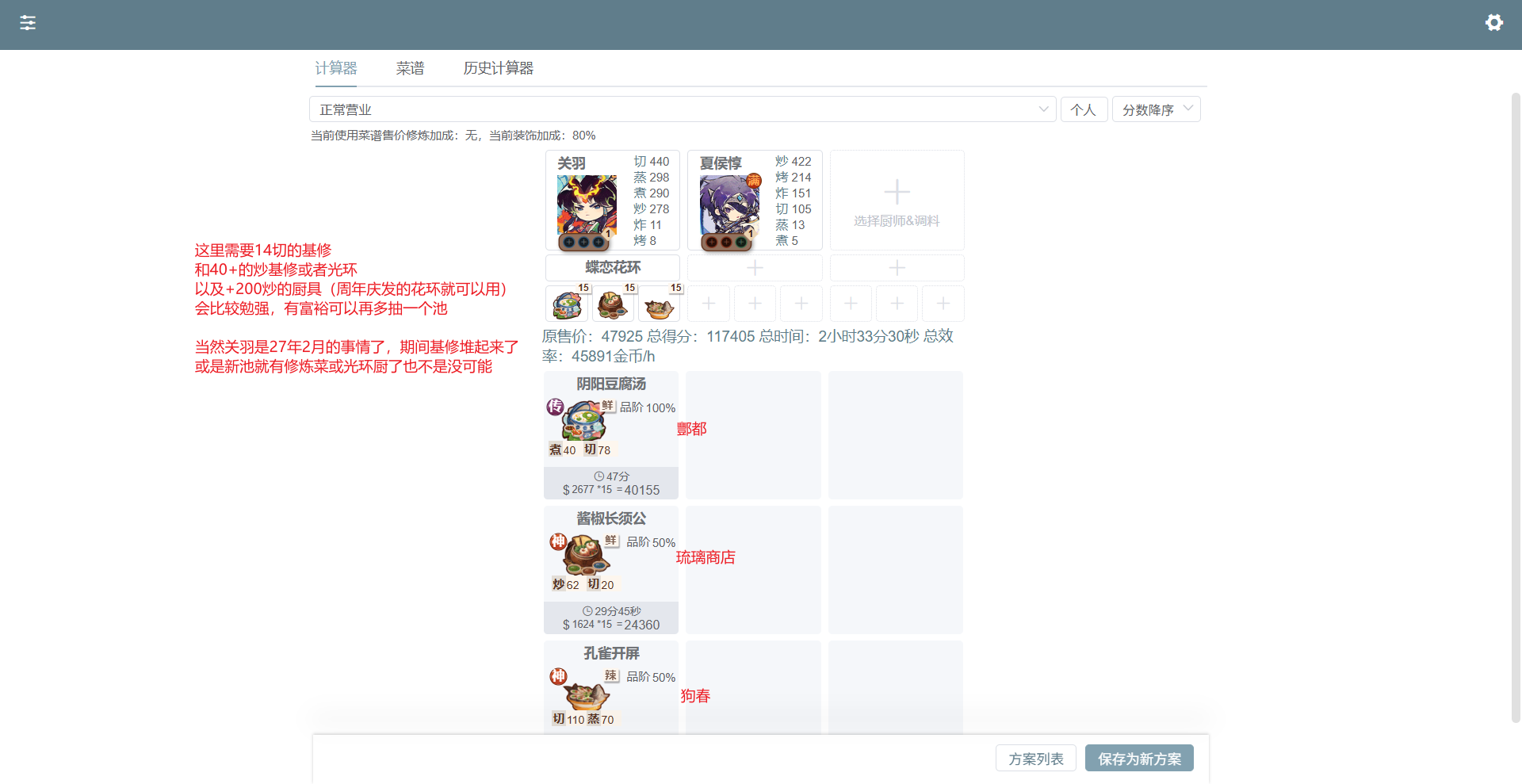
Task: Click the 选择厨师&调料 label
Action: [x=897, y=221]
